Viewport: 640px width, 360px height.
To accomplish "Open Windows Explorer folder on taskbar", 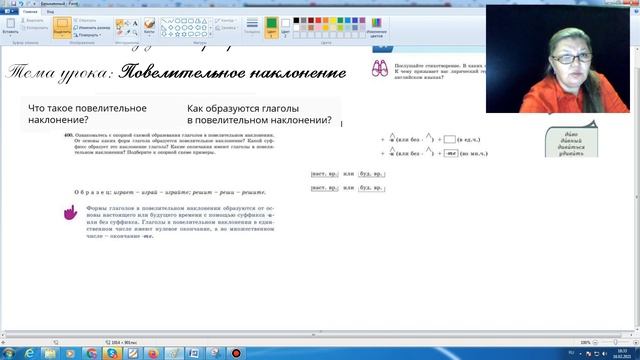I will click(50, 353).
